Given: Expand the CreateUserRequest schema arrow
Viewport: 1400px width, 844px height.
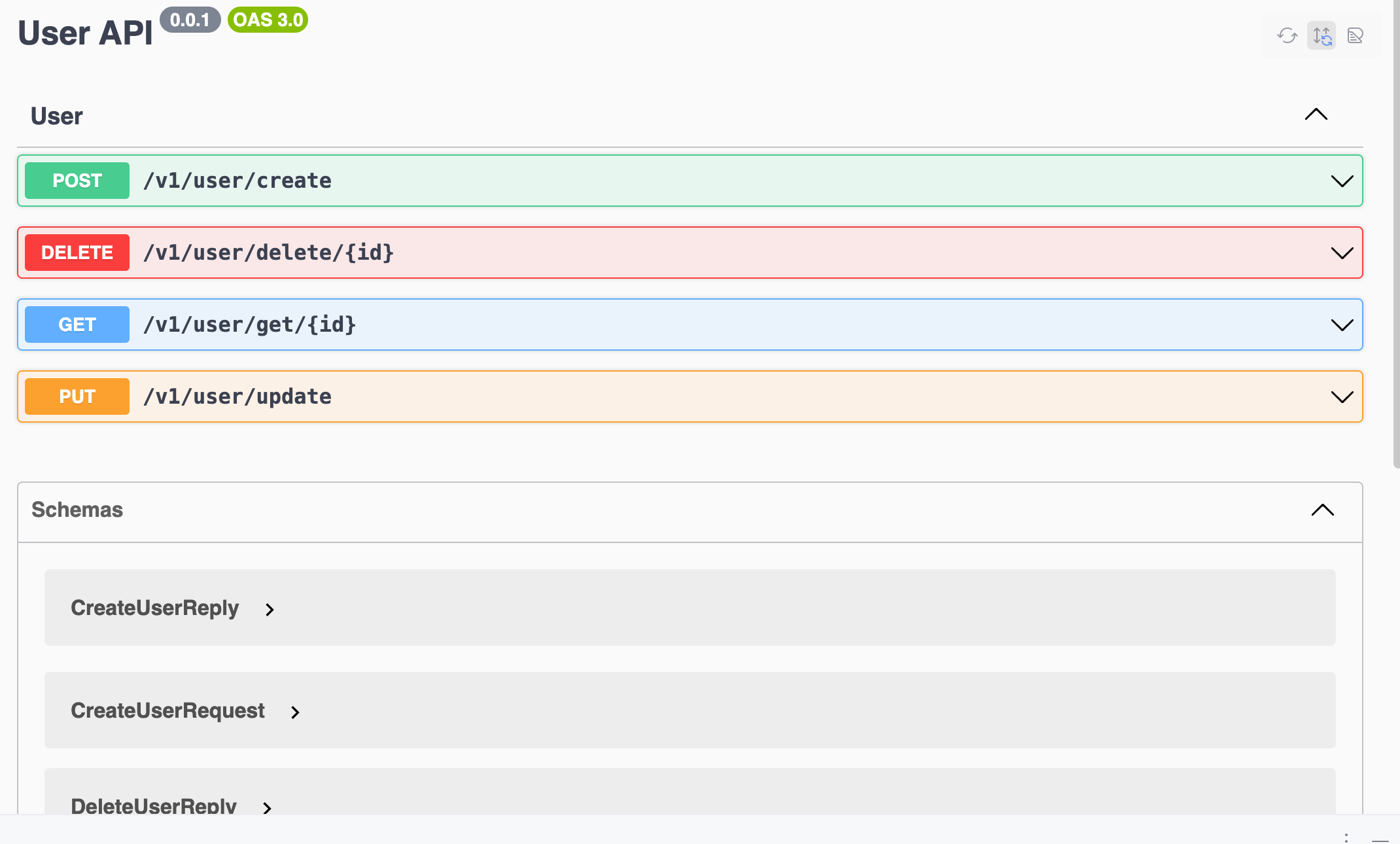Looking at the screenshot, I should point(295,712).
